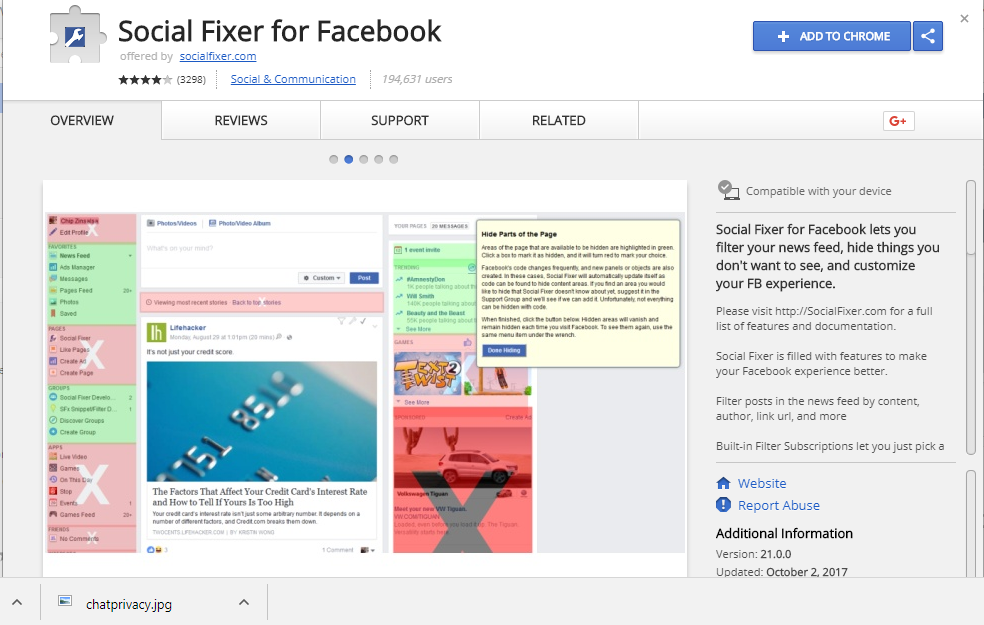Click the Google+ share button

(x=898, y=121)
